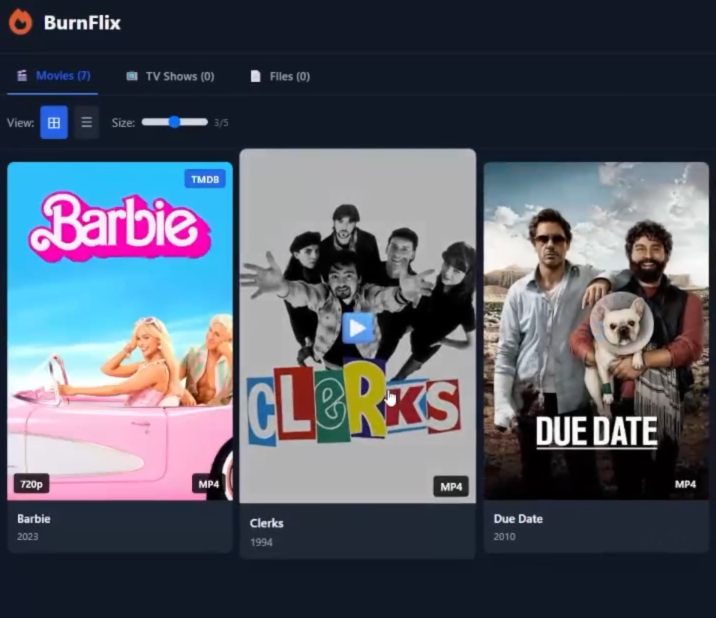Click the TMDB badge on Barbie

[x=205, y=179]
